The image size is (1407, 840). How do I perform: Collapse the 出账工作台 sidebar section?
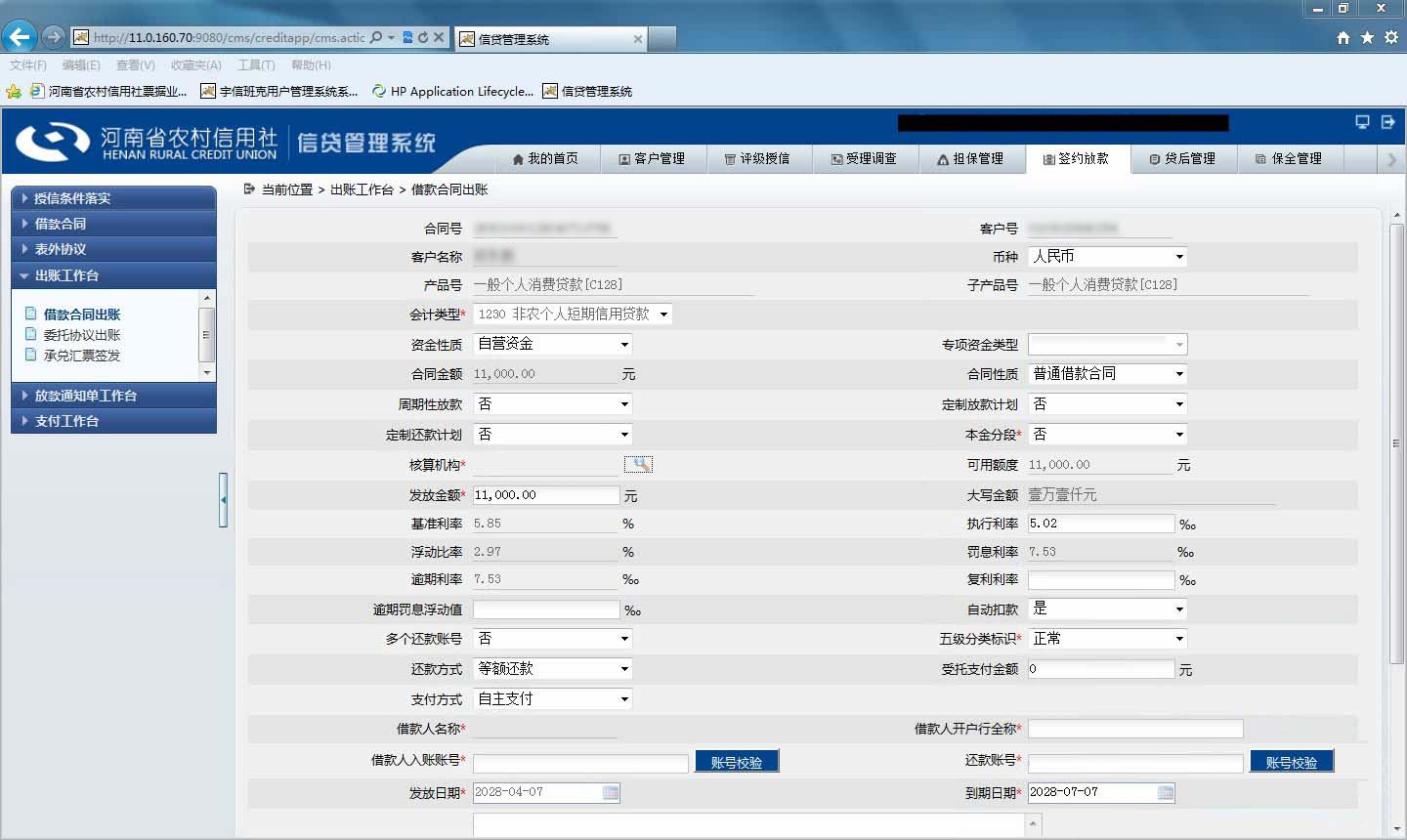click(x=113, y=275)
